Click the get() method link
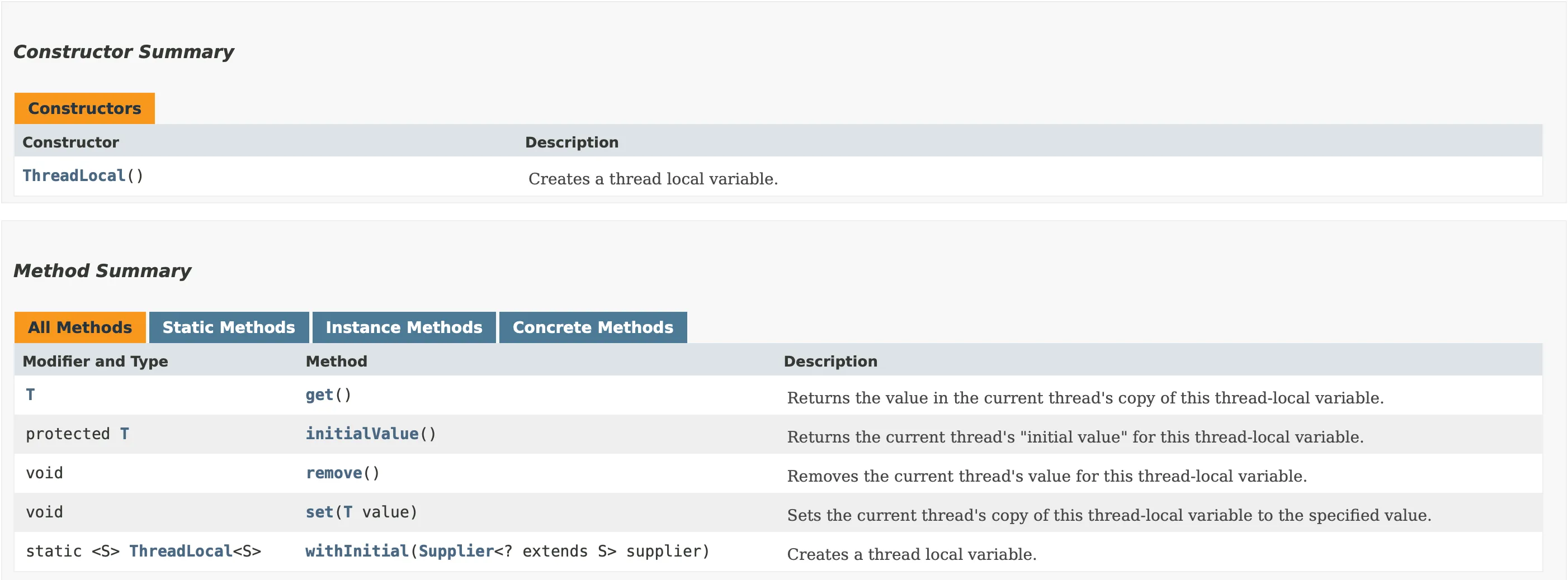 (x=319, y=394)
